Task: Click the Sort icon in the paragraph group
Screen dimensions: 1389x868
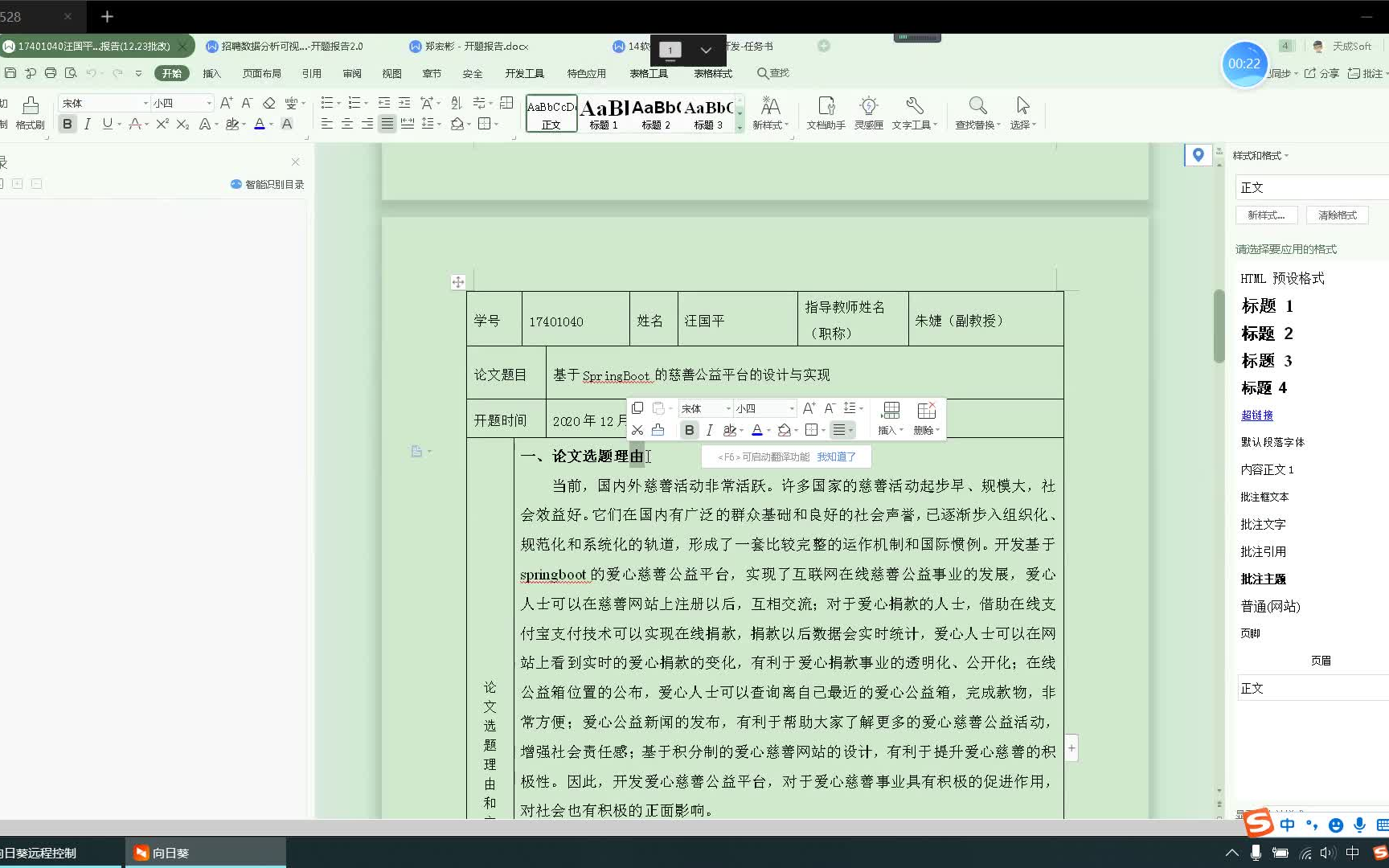Action: [x=457, y=103]
